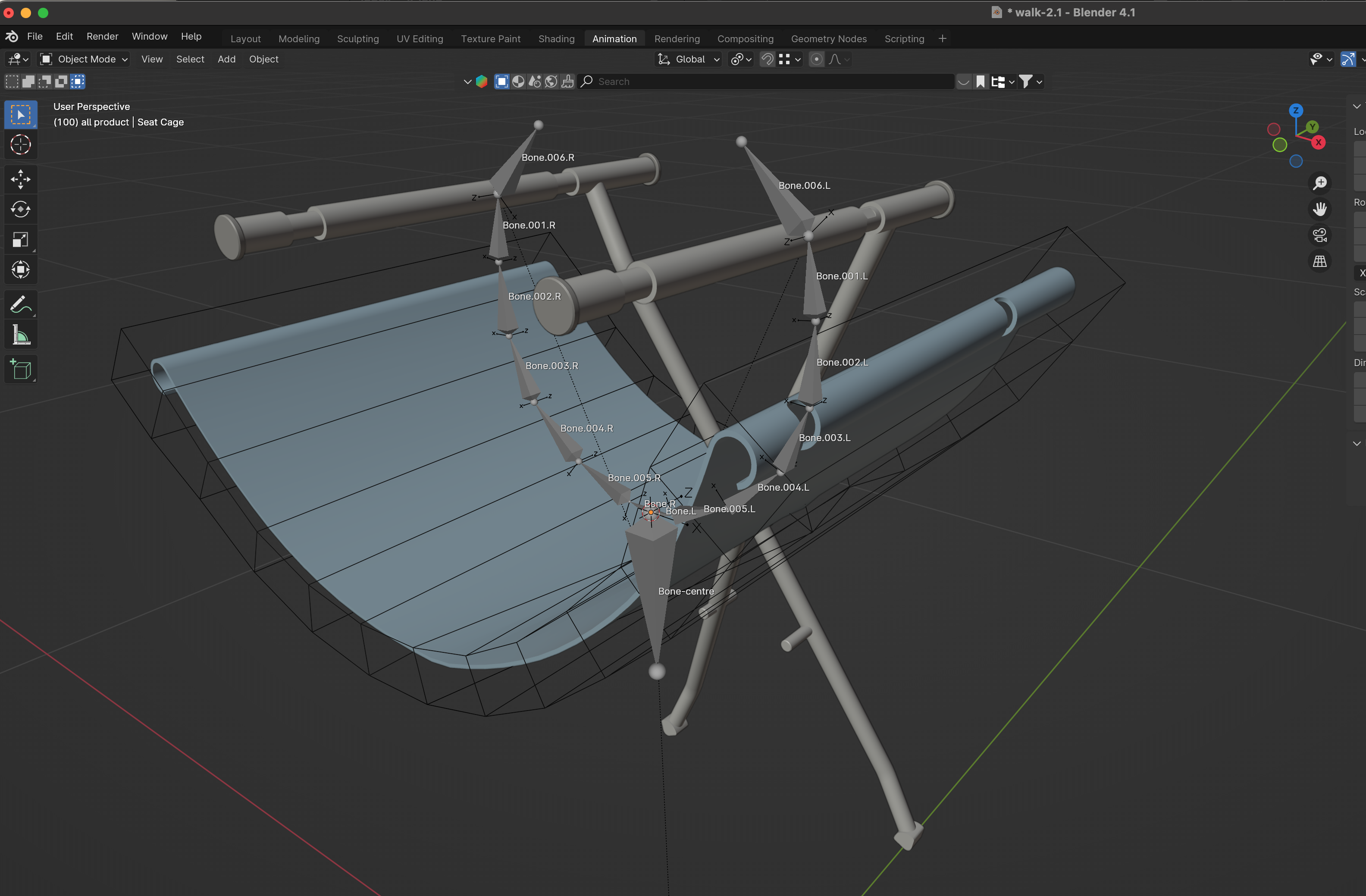Image resolution: width=1366 pixels, height=896 pixels.
Task: Enable the Extend selection mode icon
Action: point(28,81)
